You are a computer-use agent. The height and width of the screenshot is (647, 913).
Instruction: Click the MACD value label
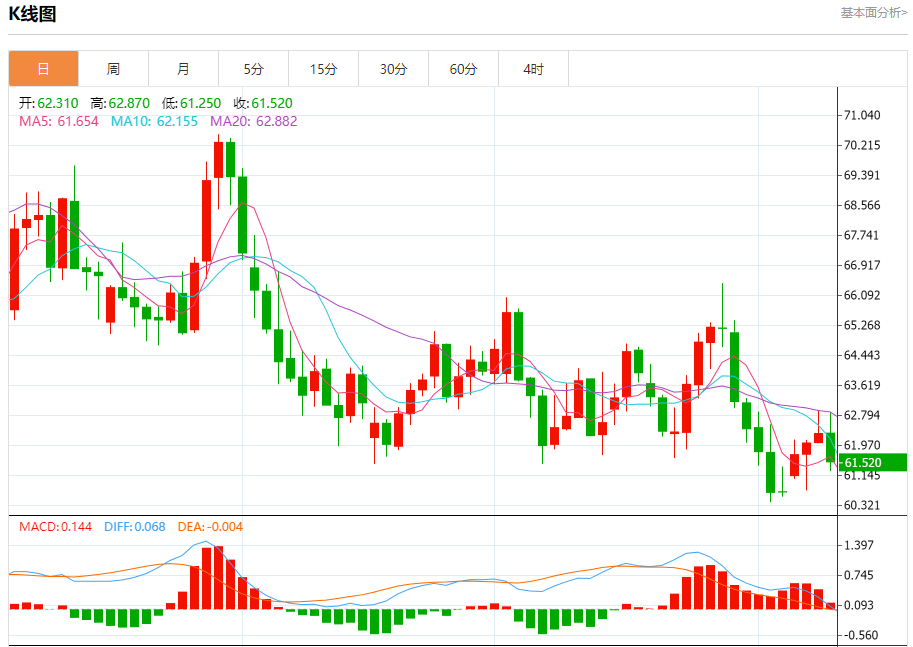55,526
